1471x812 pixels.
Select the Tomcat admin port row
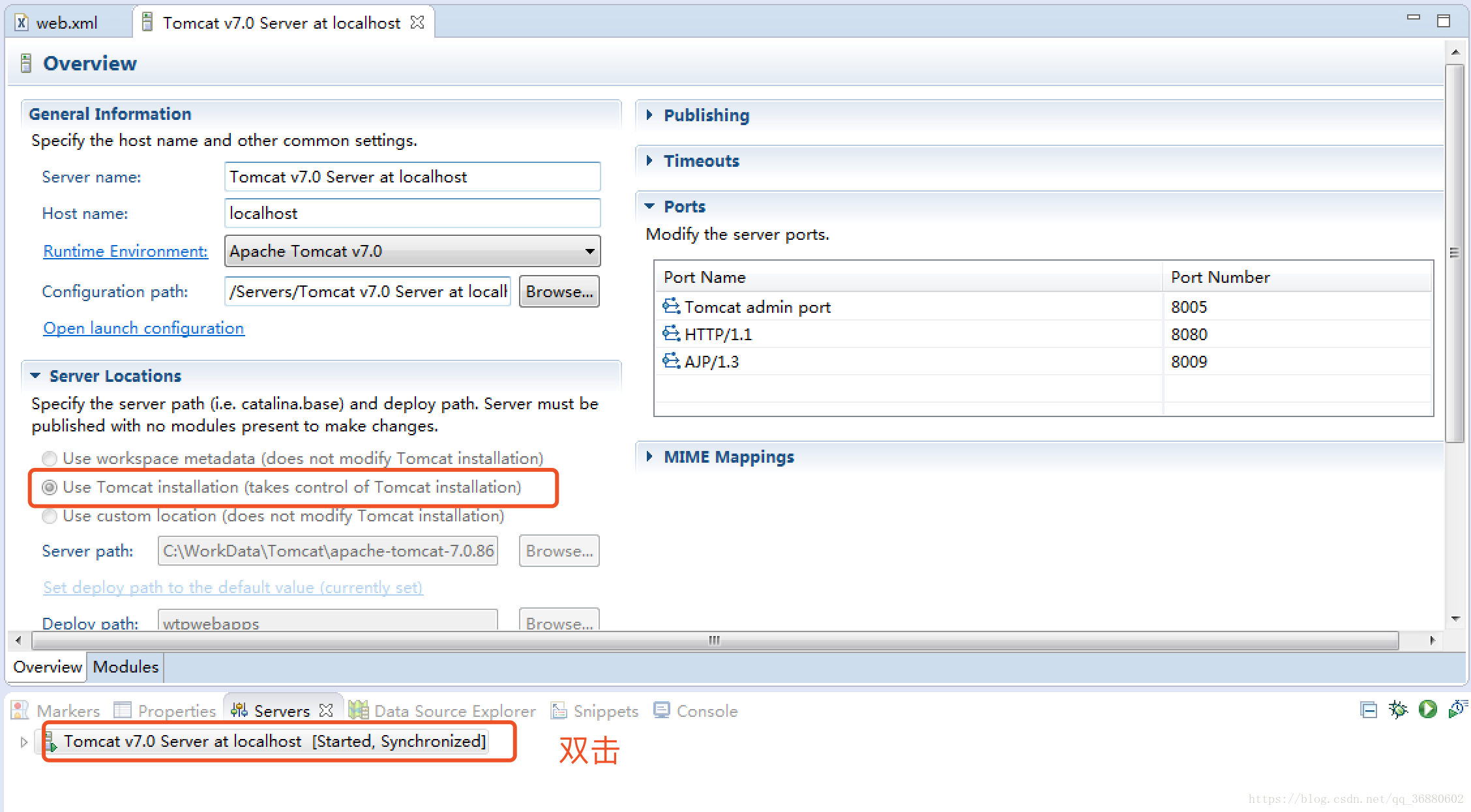(1043, 306)
